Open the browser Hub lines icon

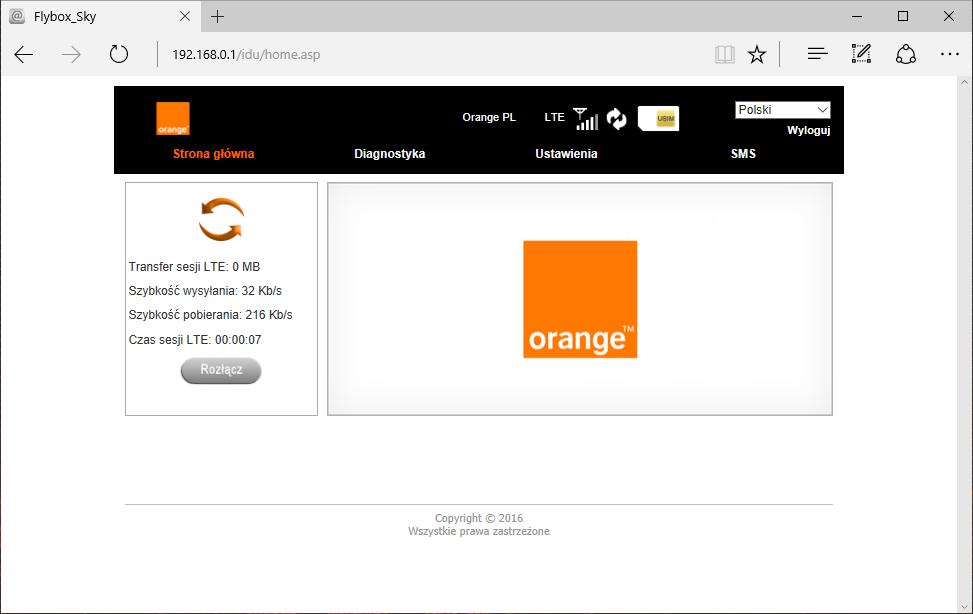pos(817,55)
